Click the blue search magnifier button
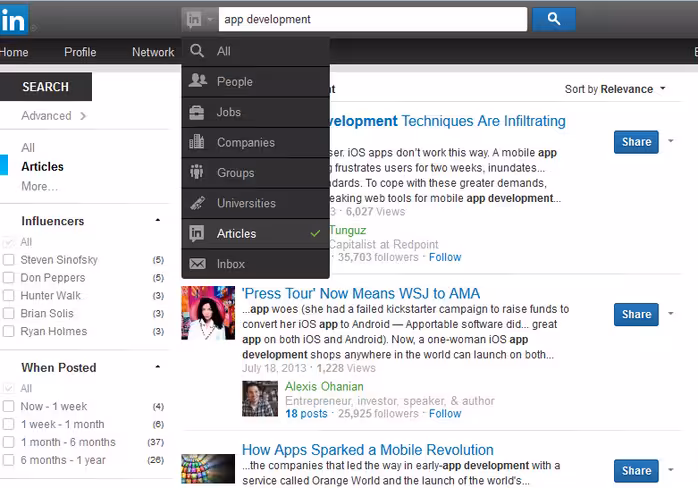This screenshot has height=488, width=698. [554, 19]
